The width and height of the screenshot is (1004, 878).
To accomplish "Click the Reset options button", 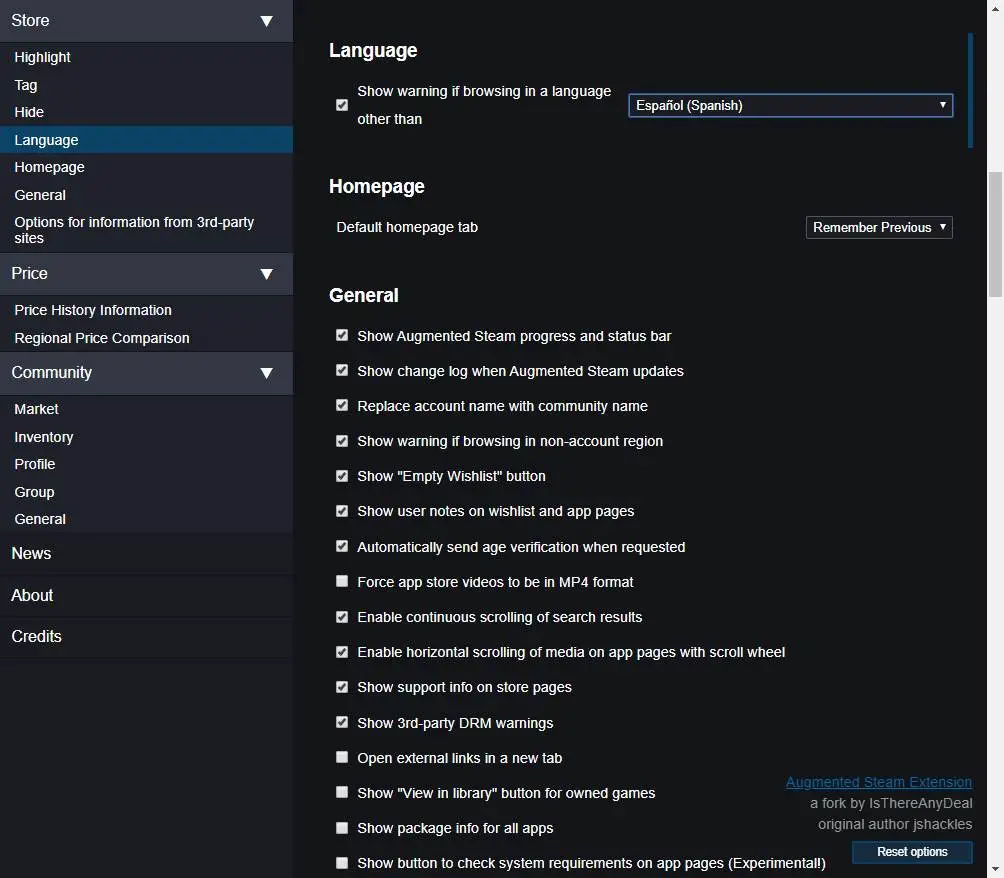I will pyautogui.click(x=912, y=852).
